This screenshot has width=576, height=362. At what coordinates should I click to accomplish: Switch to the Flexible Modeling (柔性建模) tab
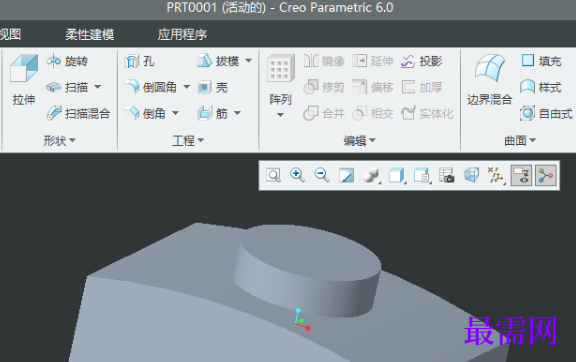tap(90, 35)
